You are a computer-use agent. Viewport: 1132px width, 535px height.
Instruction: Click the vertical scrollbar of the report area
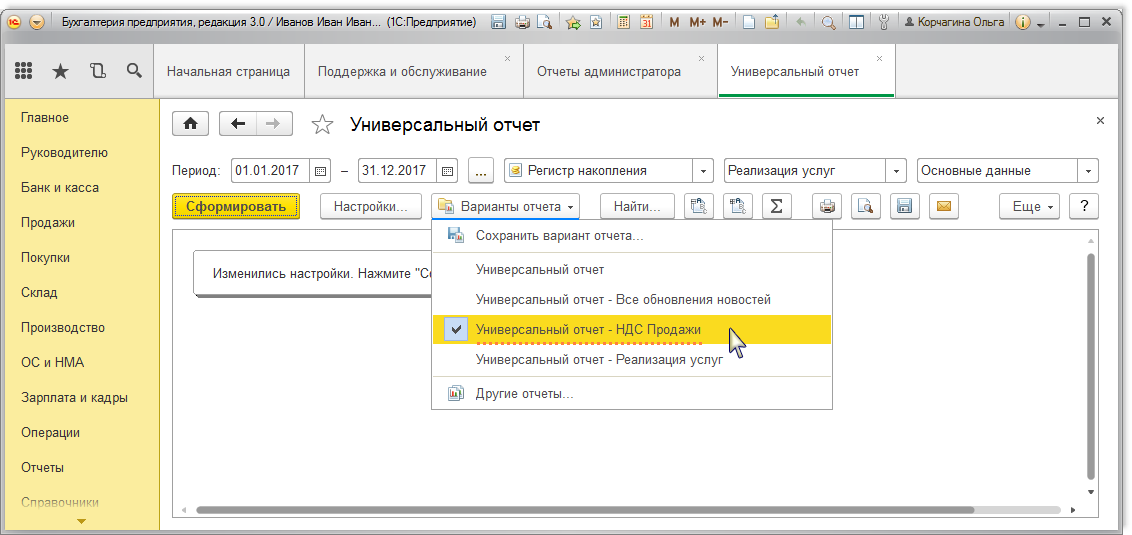click(1091, 365)
